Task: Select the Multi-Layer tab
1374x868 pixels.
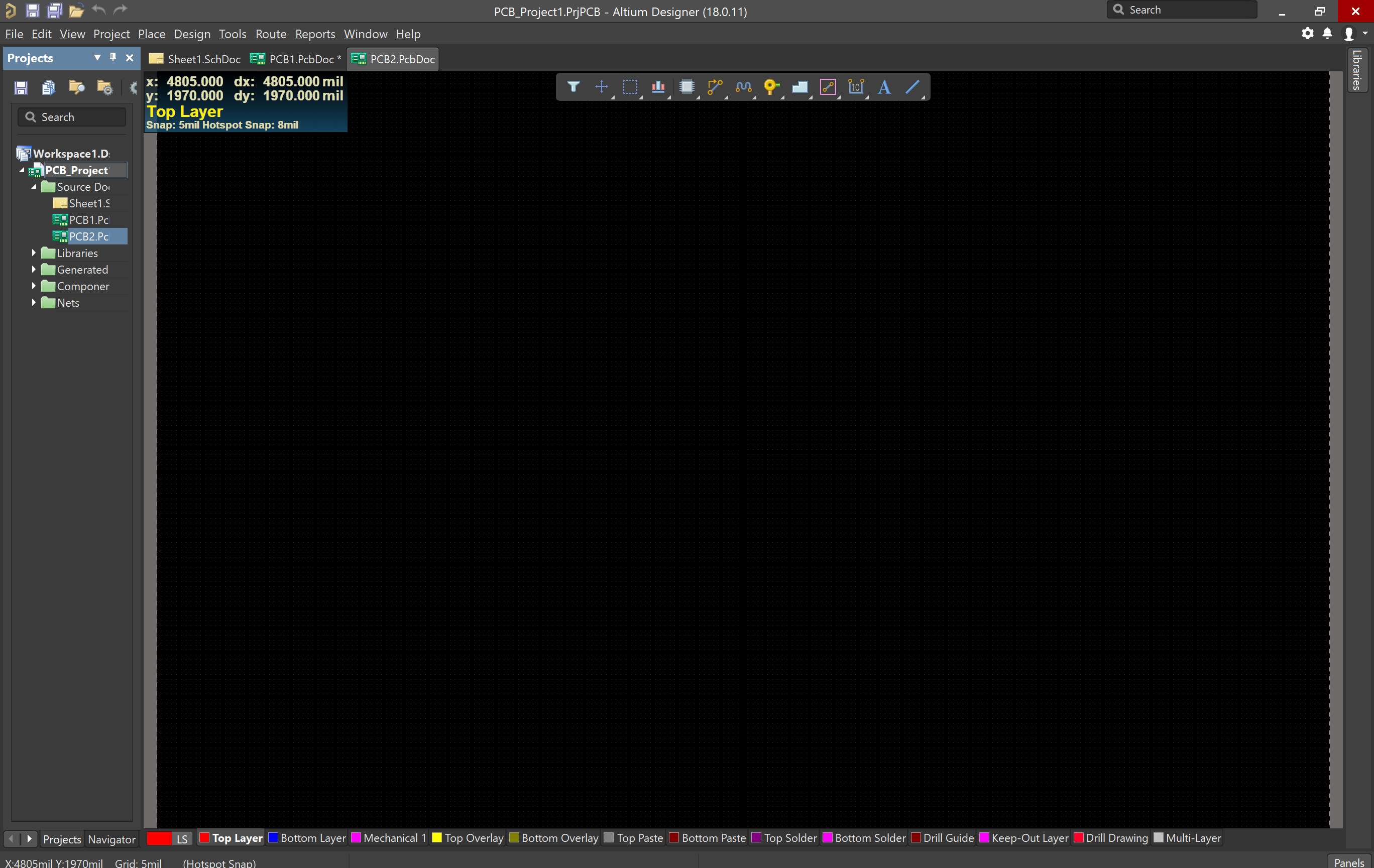Action: pyautogui.click(x=1187, y=838)
